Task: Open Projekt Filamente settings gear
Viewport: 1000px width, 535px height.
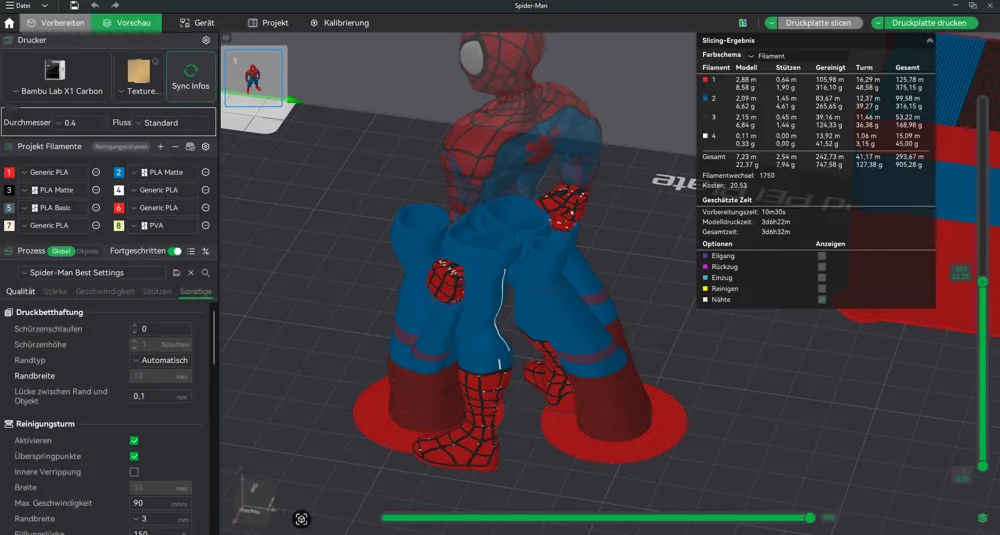Action: coord(205,147)
